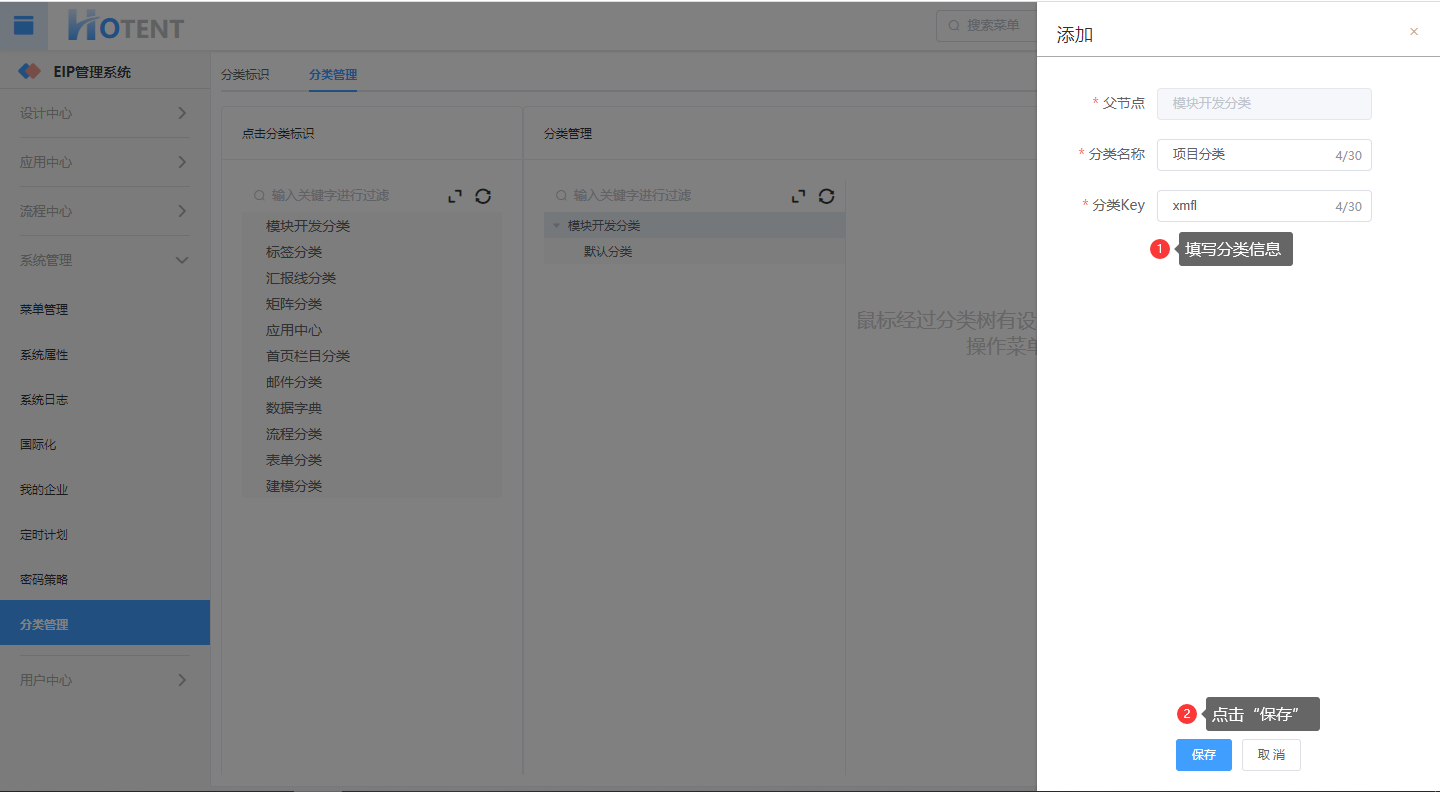
Task: Expand the 设计中心 sidebar menu
Action: click(105, 113)
